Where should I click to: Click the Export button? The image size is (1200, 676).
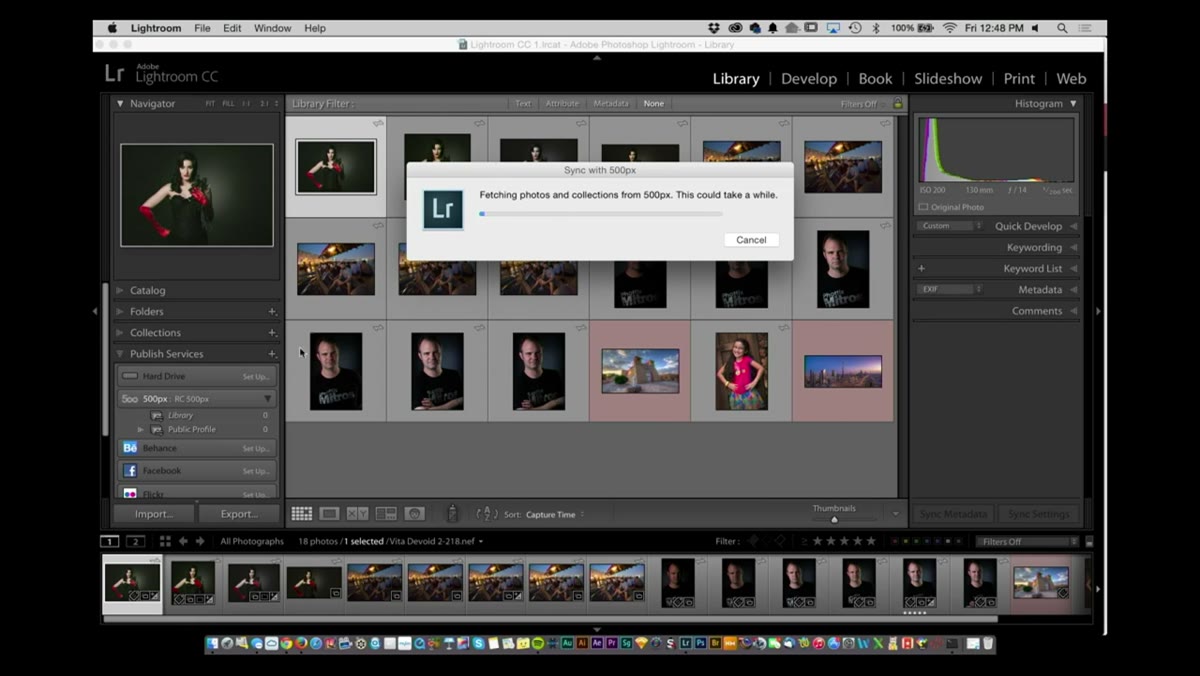pos(239,514)
